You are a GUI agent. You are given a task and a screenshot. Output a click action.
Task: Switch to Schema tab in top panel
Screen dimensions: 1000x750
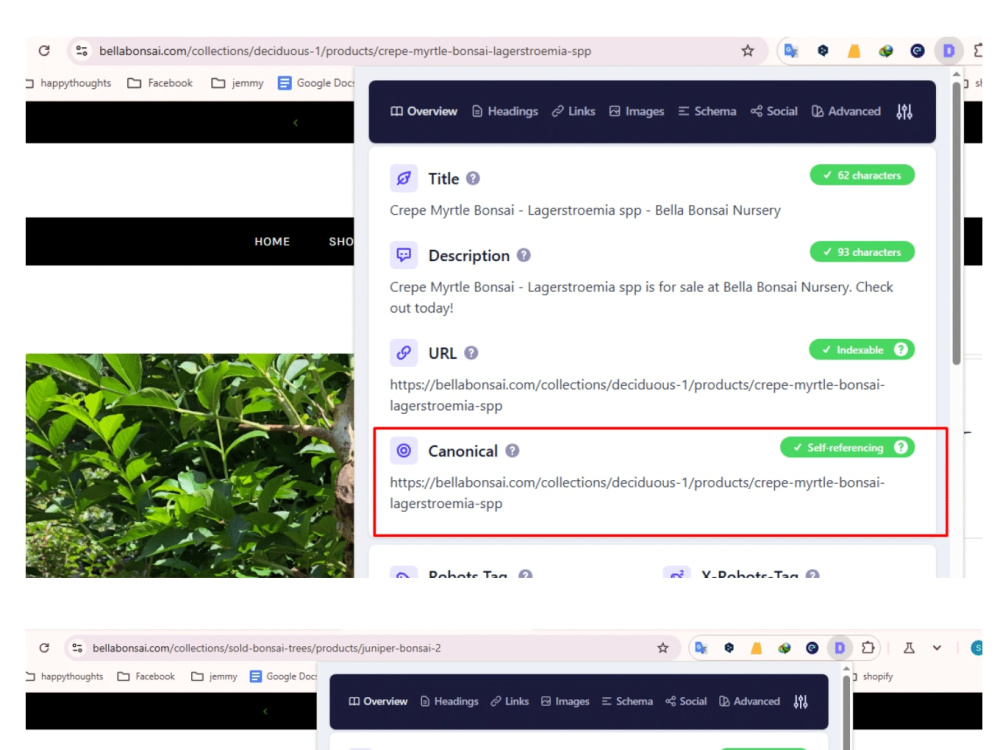[x=707, y=111]
